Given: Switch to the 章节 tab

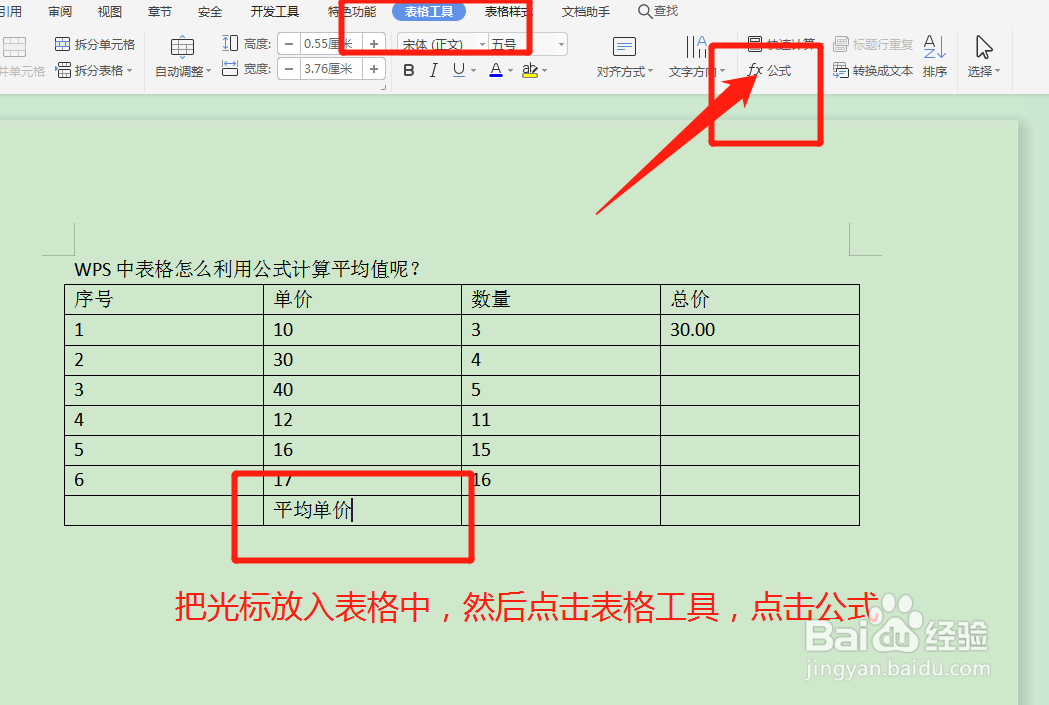Looking at the screenshot, I should 159,11.
